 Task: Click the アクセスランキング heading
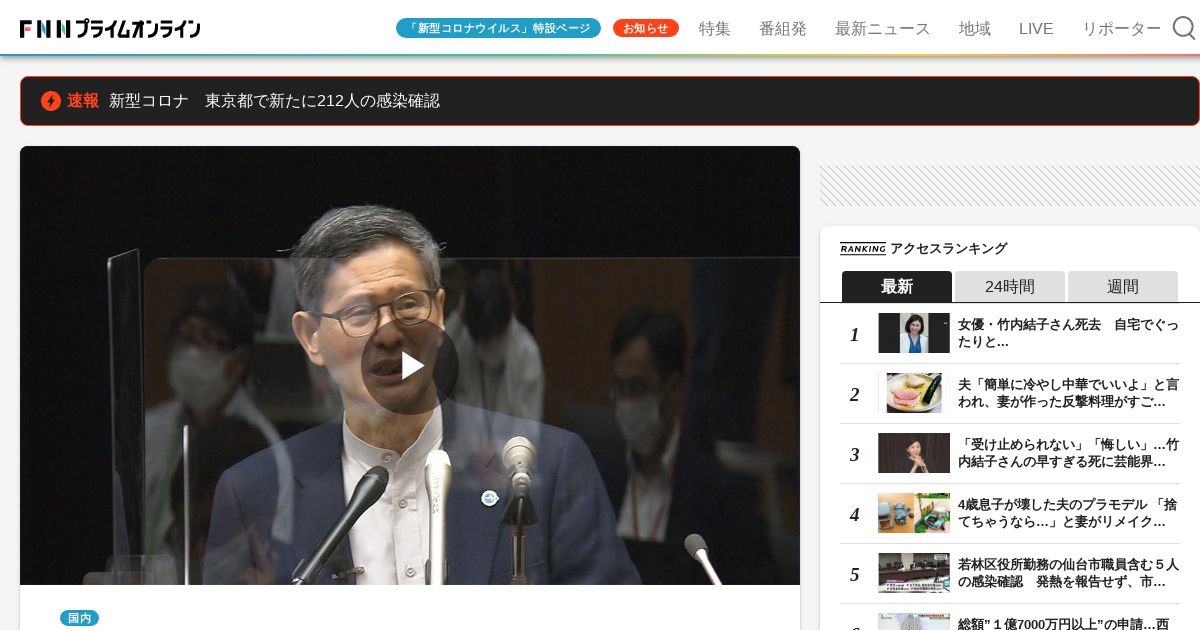tap(948, 249)
